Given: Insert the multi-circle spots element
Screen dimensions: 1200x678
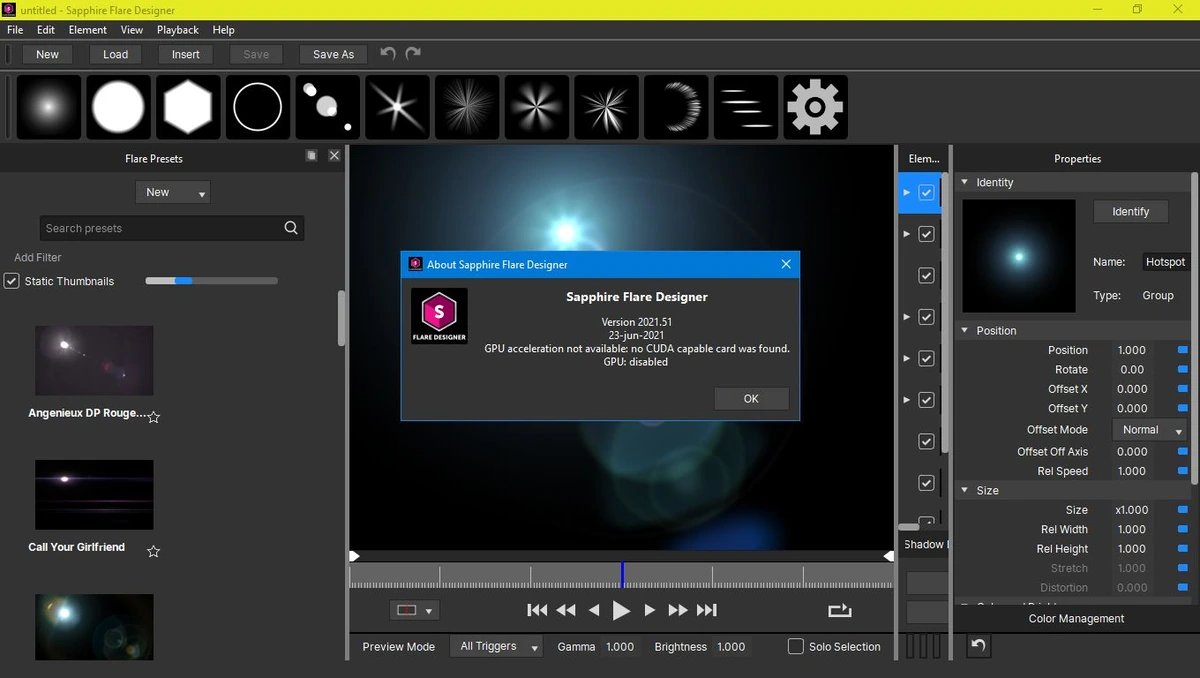Looking at the screenshot, I should point(328,107).
